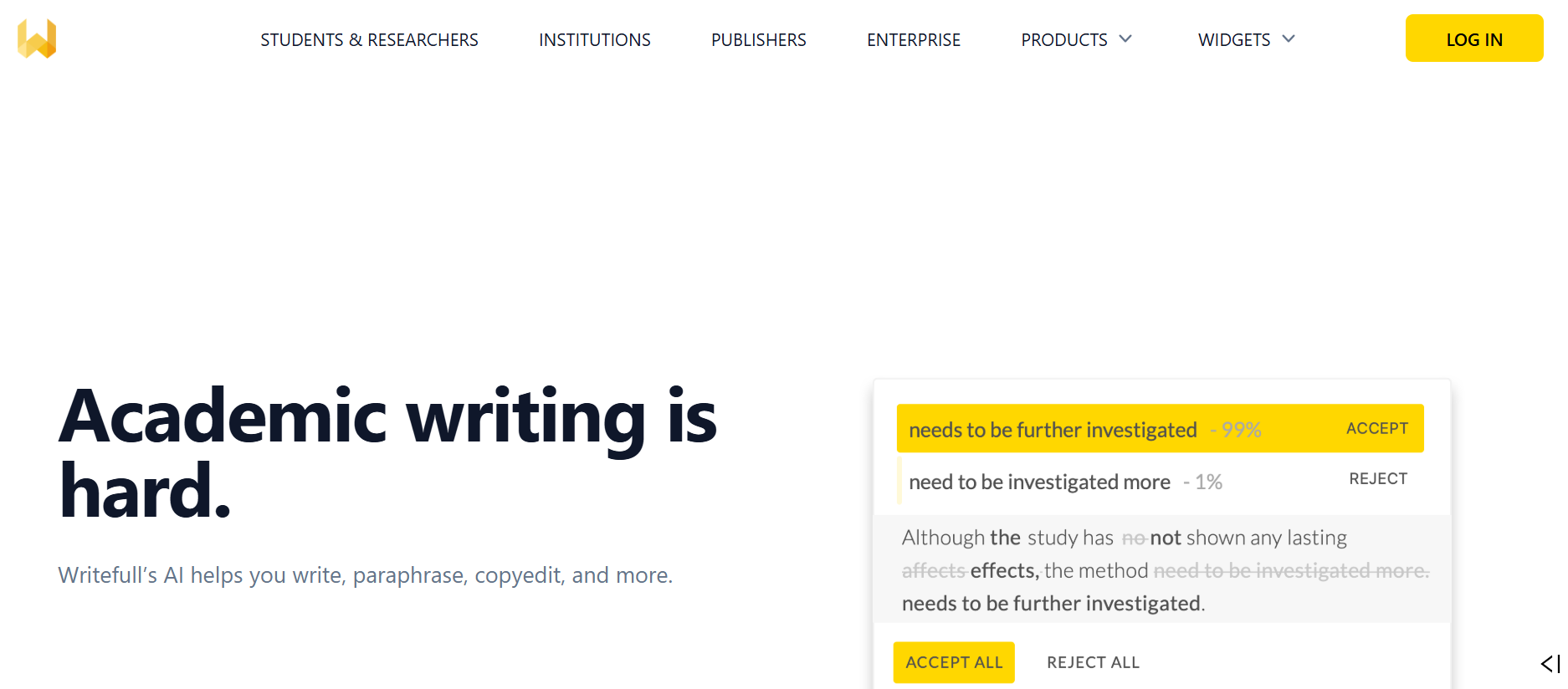The height and width of the screenshot is (689, 1568).
Task: Select the yellow highlighted 99% suggestion row
Action: pos(1160,429)
